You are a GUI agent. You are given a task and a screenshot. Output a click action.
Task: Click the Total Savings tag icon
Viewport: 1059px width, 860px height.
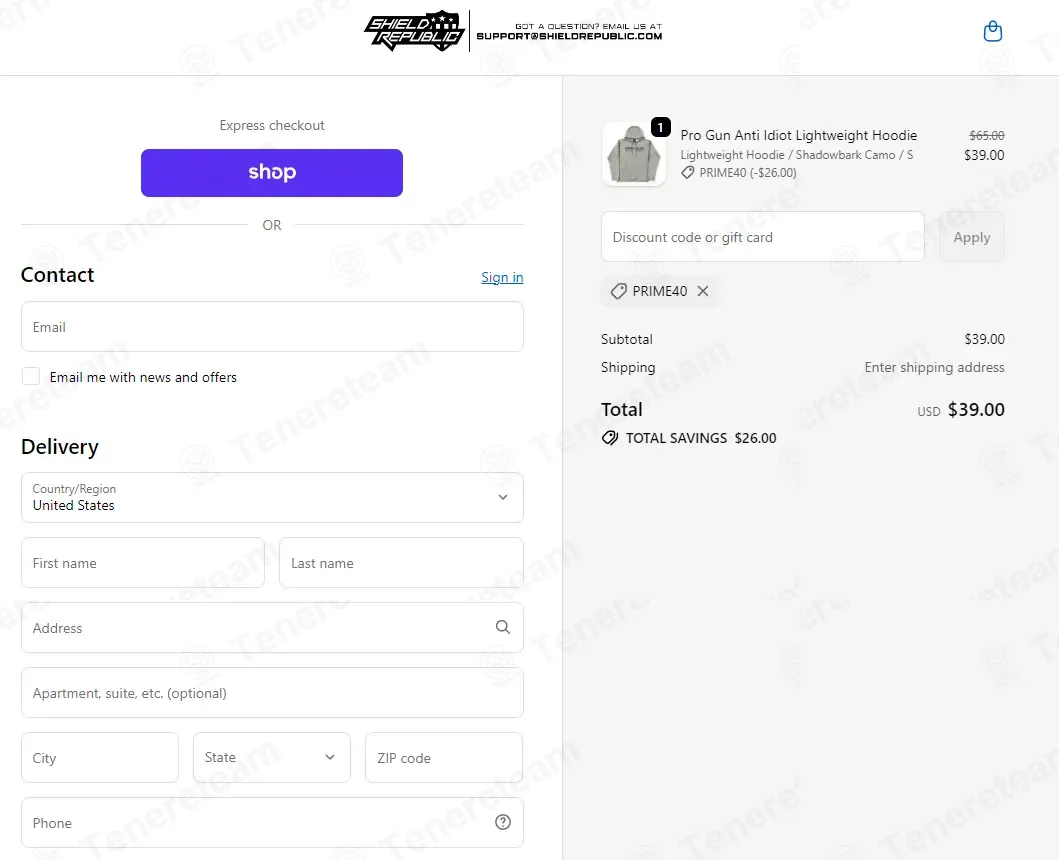tap(610, 438)
